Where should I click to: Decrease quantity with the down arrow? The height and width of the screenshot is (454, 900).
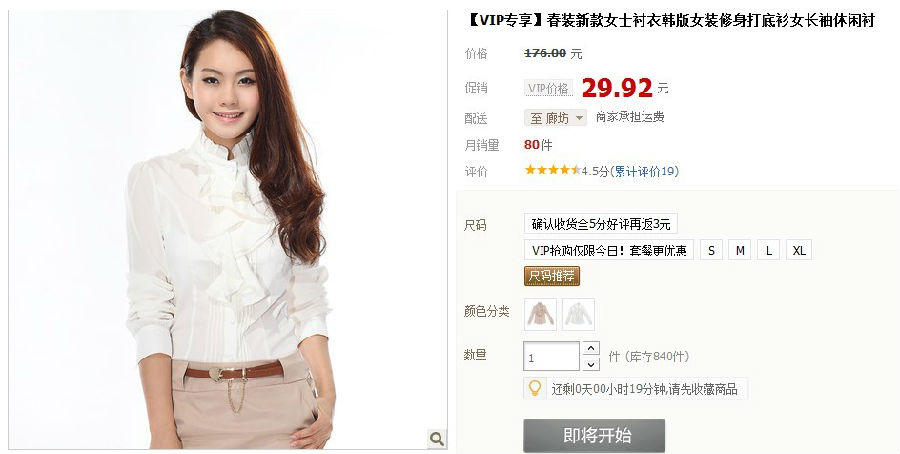pyautogui.click(x=591, y=364)
